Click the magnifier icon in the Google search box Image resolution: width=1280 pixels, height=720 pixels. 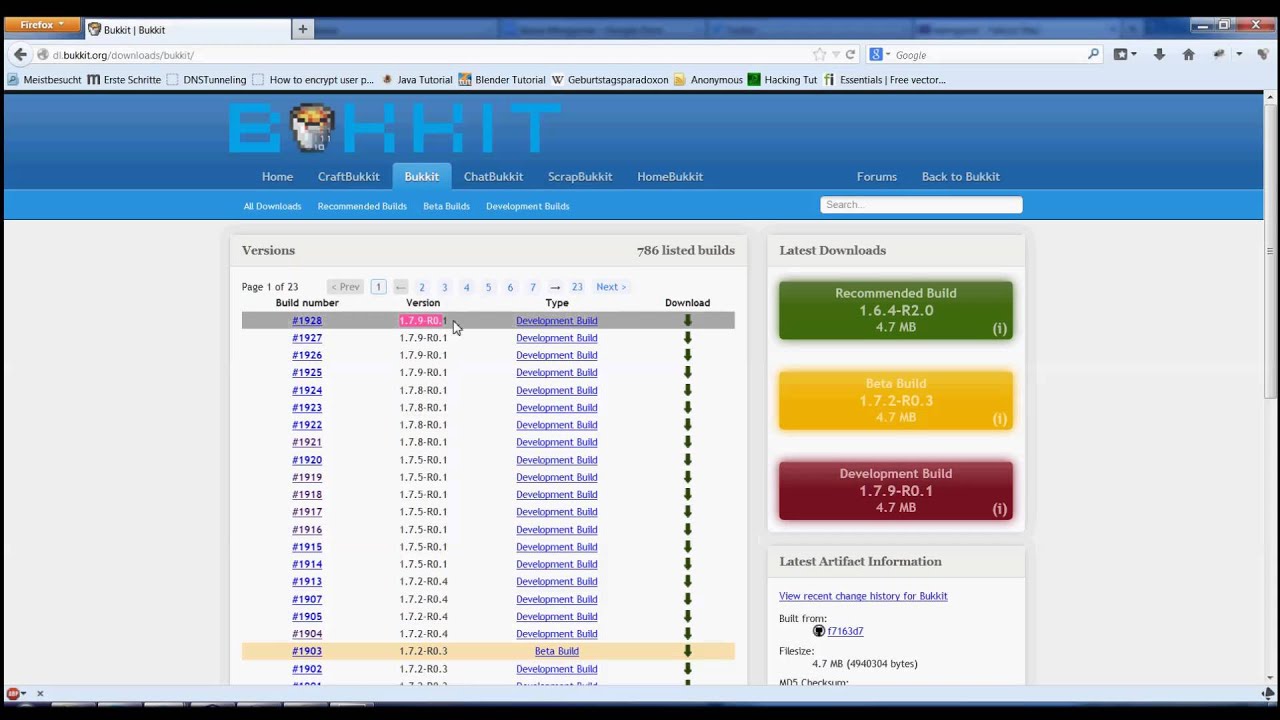coord(1093,55)
